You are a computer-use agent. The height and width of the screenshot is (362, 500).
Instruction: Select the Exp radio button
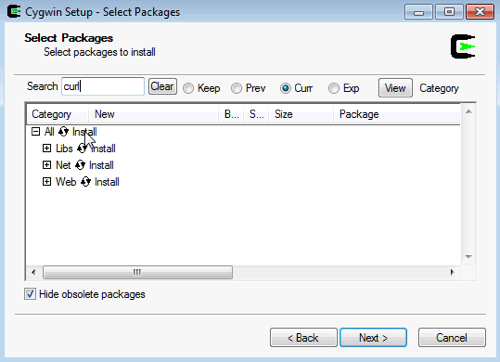[x=334, y=88]
